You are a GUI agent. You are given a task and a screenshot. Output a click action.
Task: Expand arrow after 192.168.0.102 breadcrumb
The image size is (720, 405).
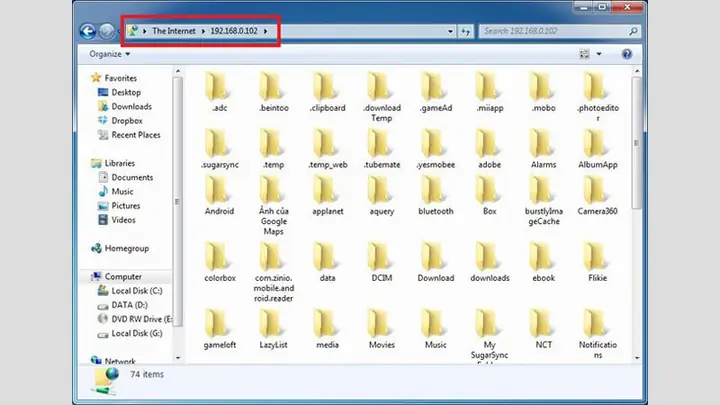(x=265, y=31)
